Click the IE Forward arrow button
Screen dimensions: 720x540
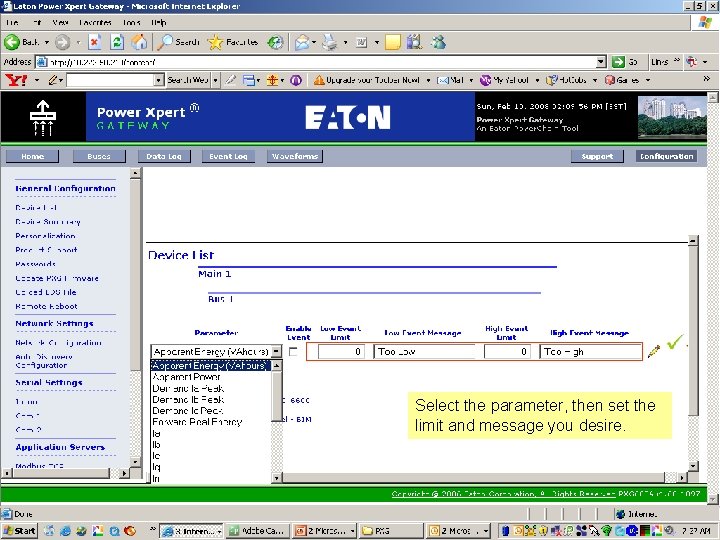click(x=62, y=43)
